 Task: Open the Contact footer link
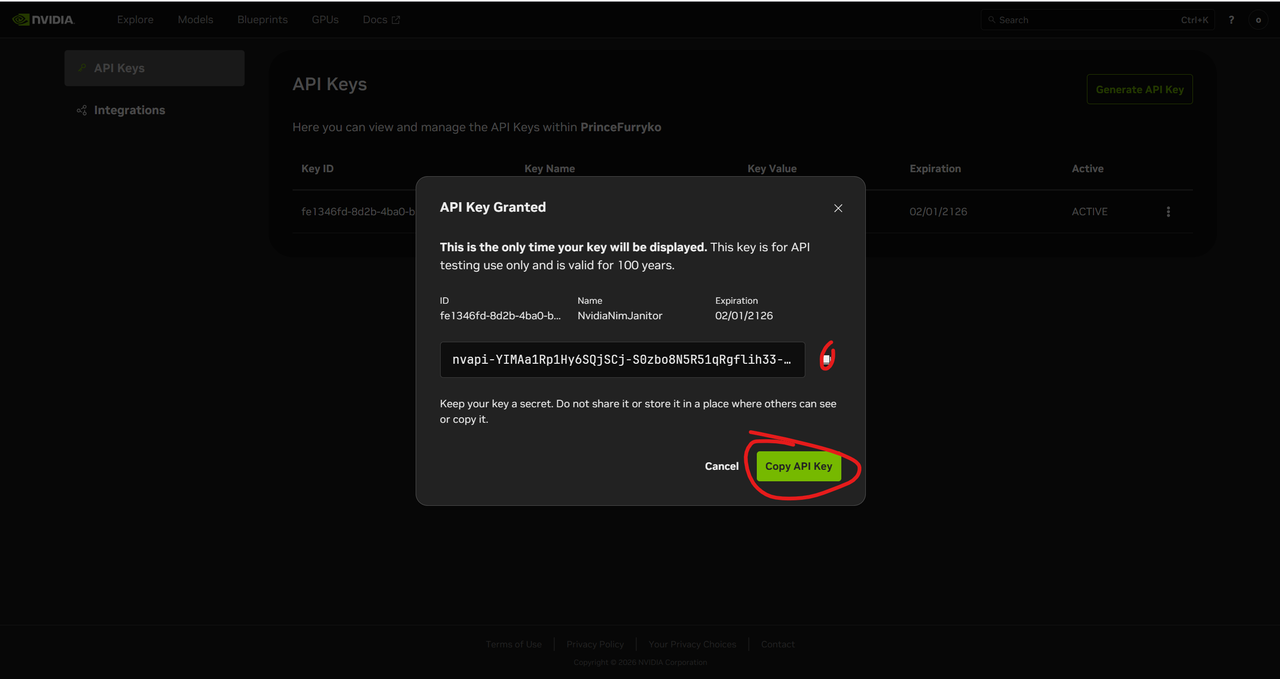pos(778,645)
